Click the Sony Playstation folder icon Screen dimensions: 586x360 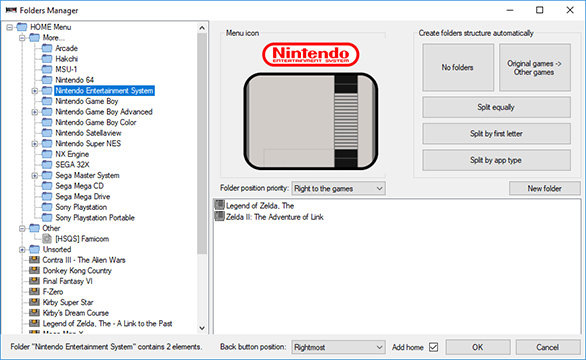click(x=47, y=207)
